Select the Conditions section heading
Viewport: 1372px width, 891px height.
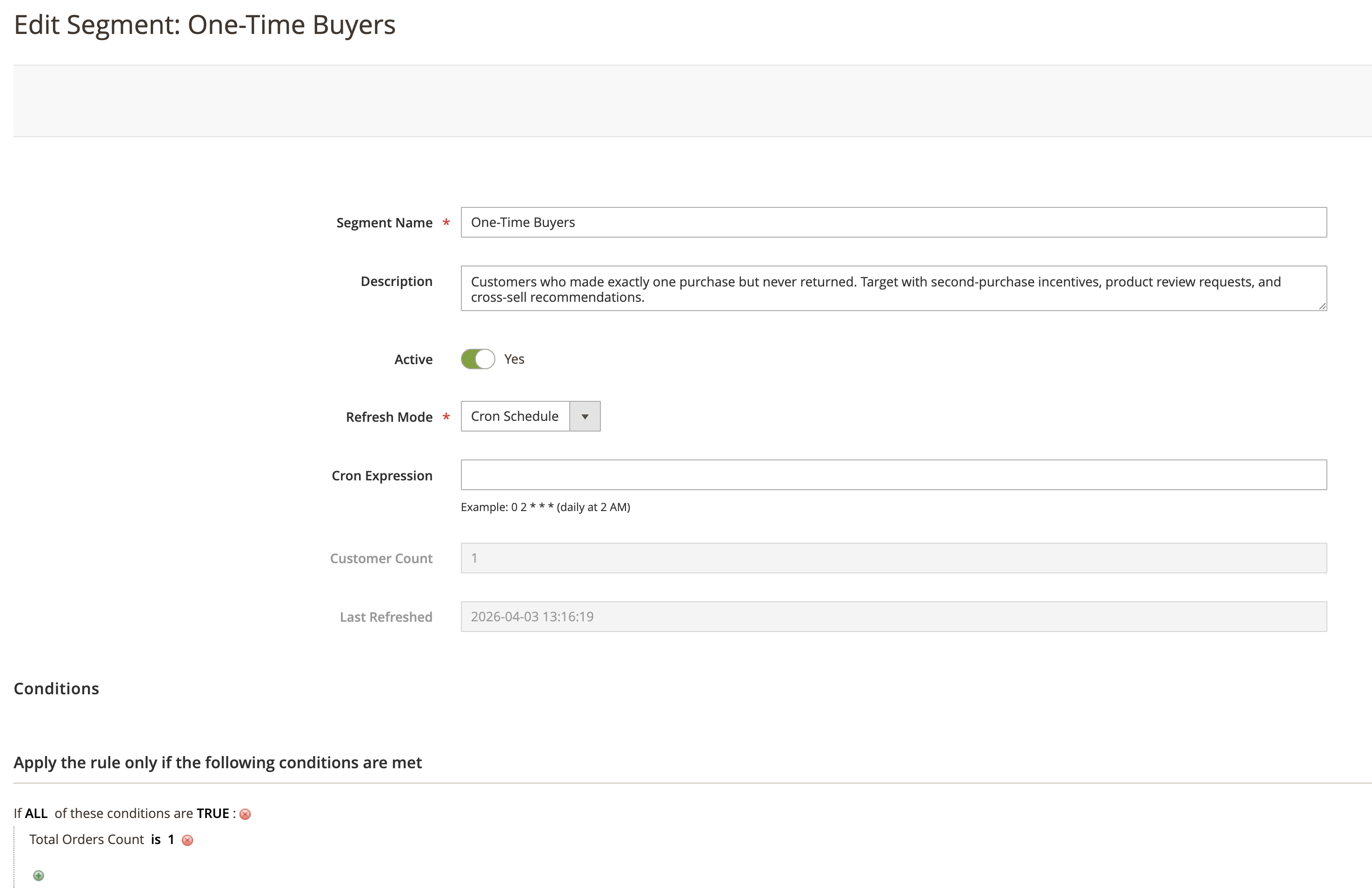tap(56, 688)
